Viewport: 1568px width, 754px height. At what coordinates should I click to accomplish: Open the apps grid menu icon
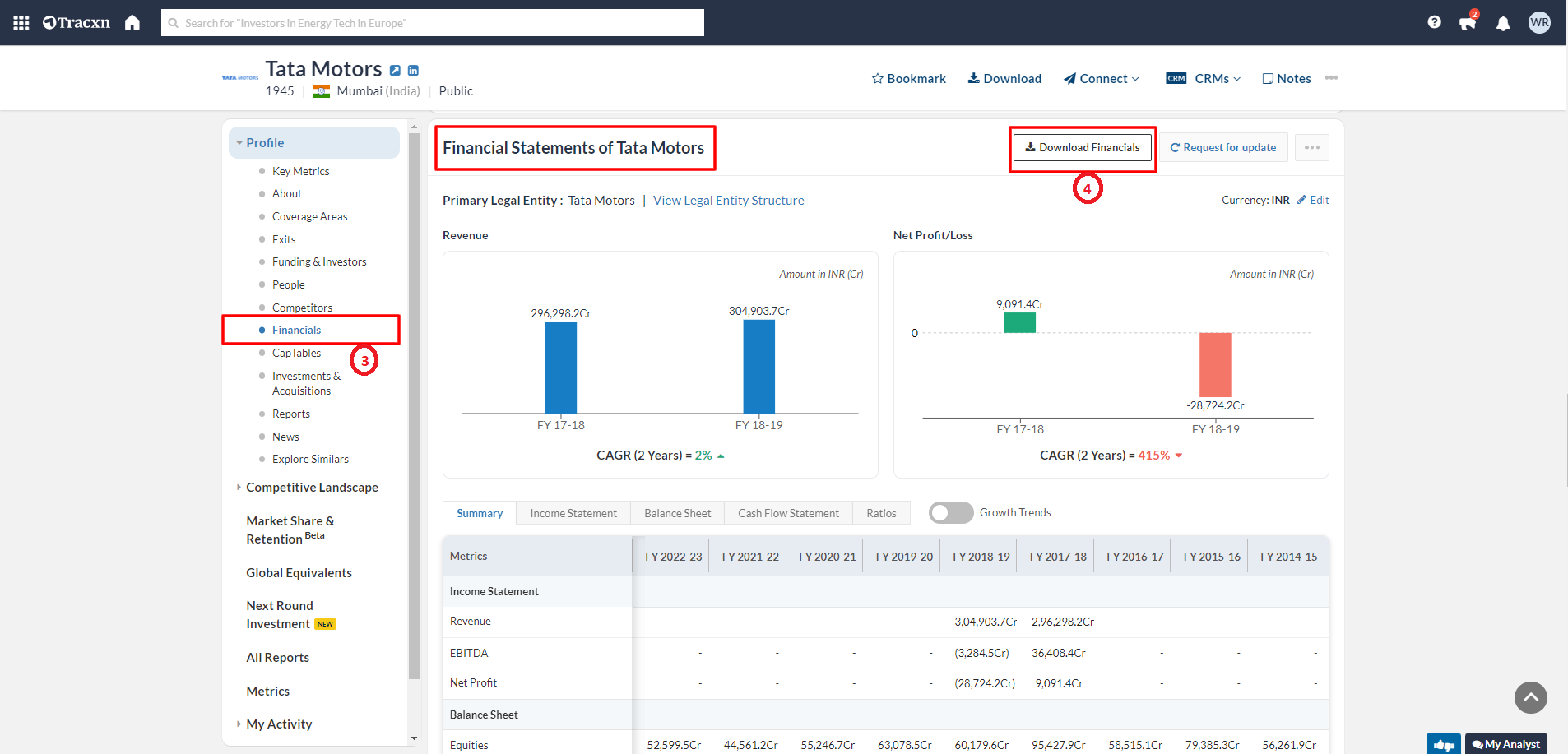pos(21,23)
